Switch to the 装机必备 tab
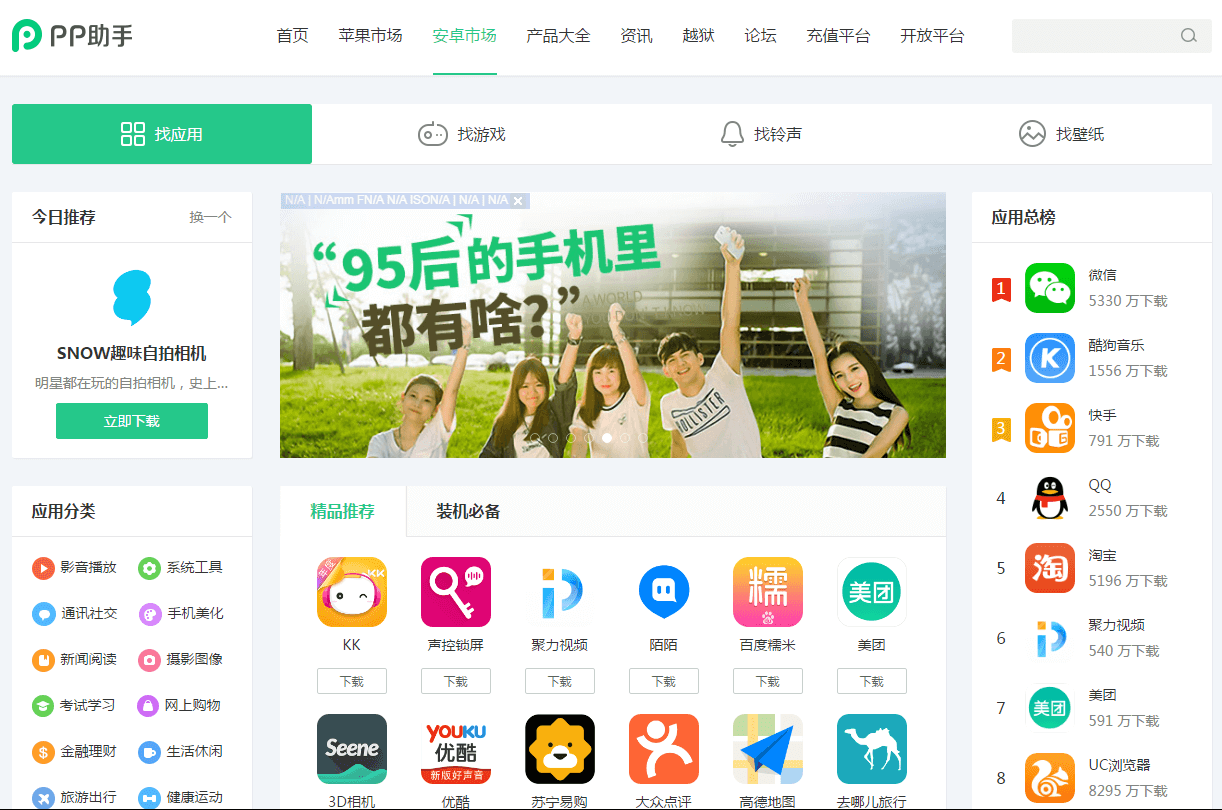 [469, 512]
